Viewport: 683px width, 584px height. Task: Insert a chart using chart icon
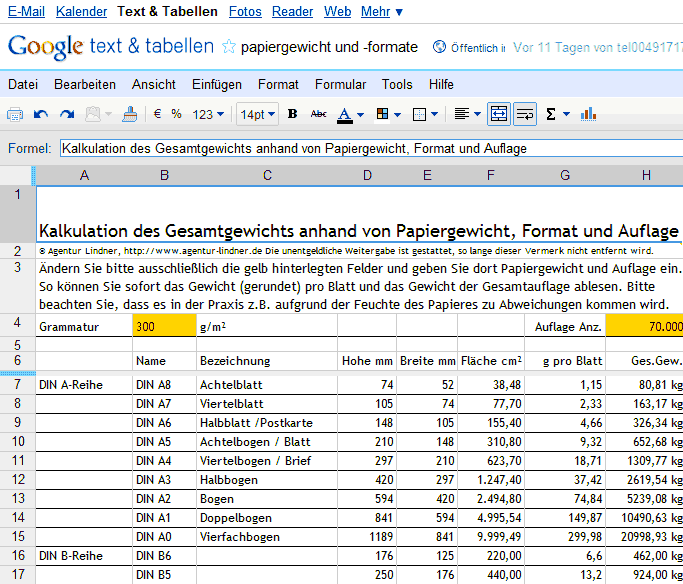pos(588,115)
